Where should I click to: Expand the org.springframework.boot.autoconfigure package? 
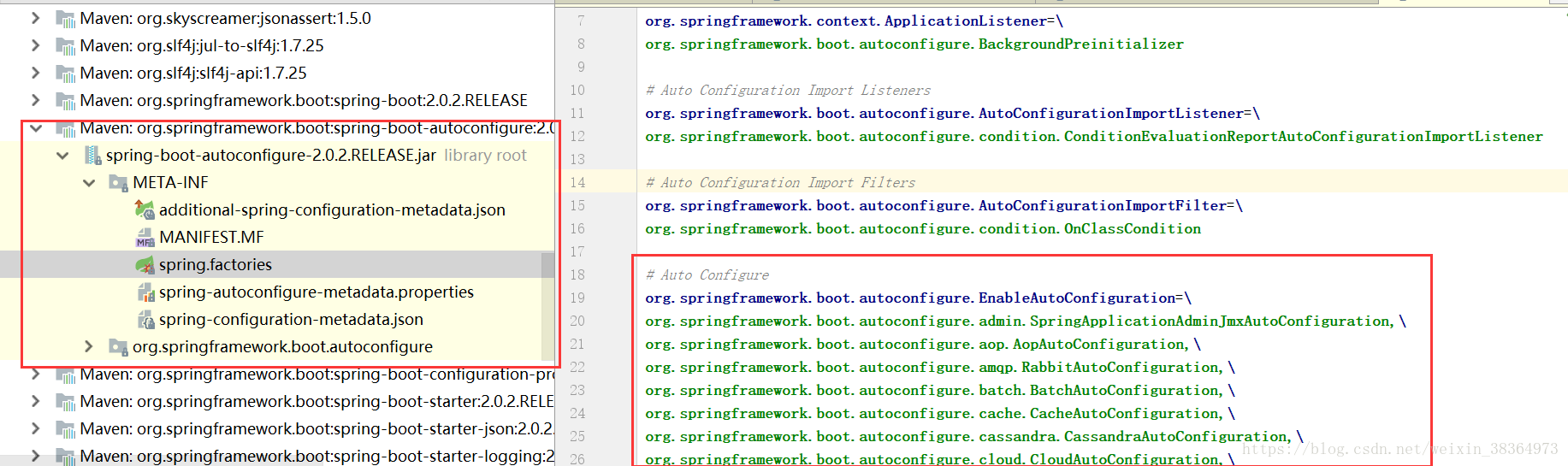[89, 346]
